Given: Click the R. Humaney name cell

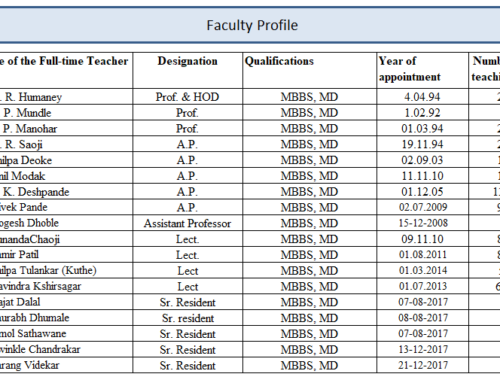Looking at the screenshot, I should click(66, 97).
